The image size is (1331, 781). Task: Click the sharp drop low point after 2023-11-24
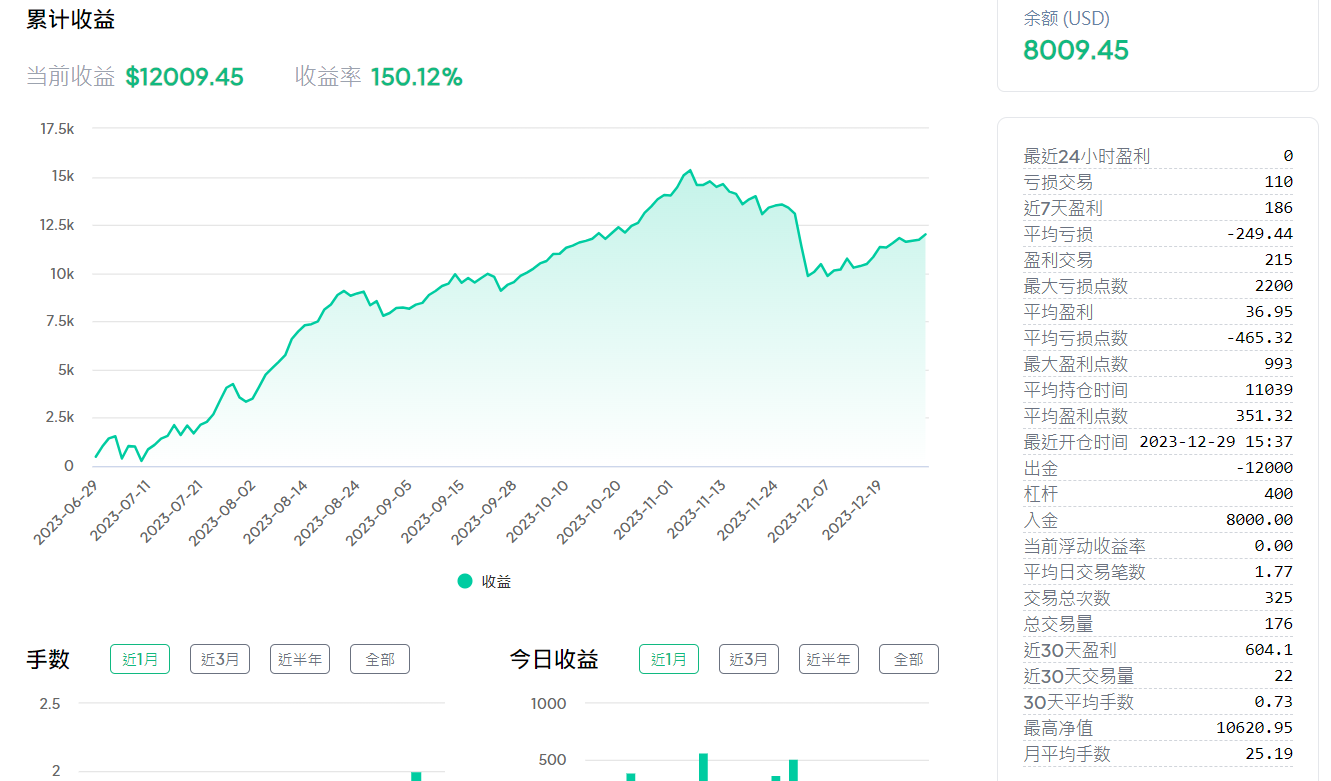click(x=808, y=276)
